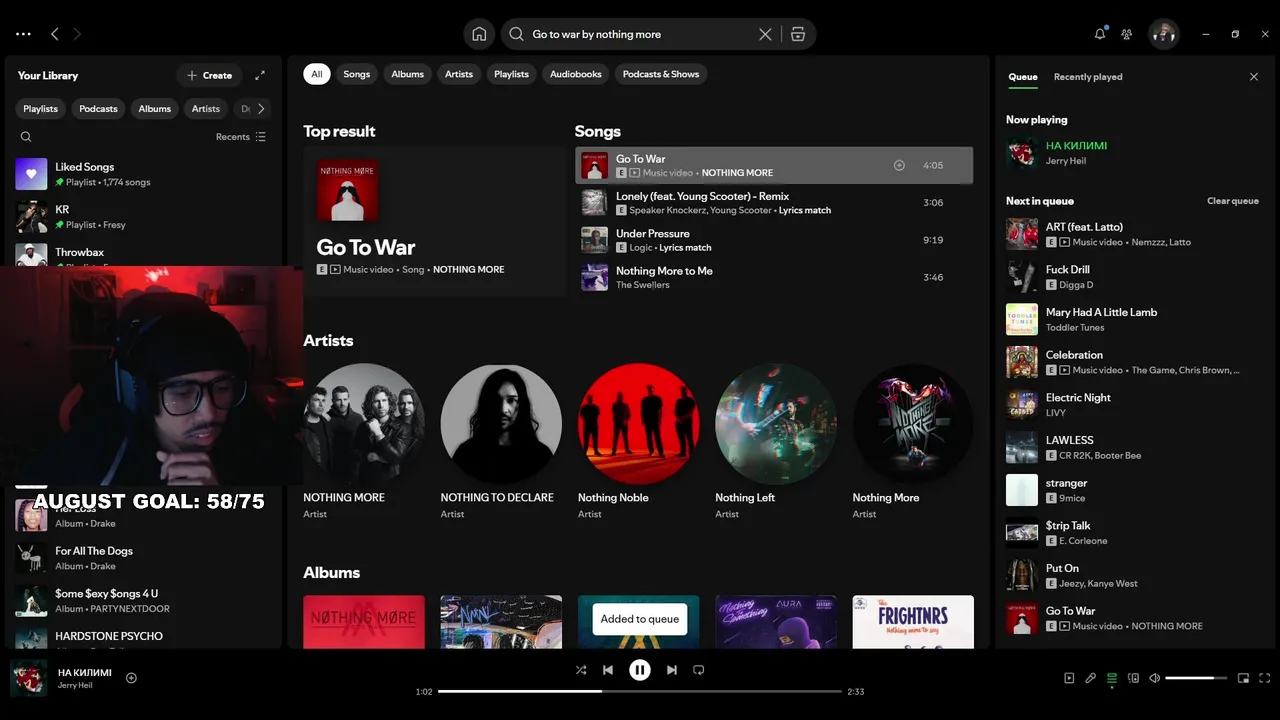This screenshot has height=720, width=1280.
Task: Expand Your Library to full view
Action: (x=260, y=75)
